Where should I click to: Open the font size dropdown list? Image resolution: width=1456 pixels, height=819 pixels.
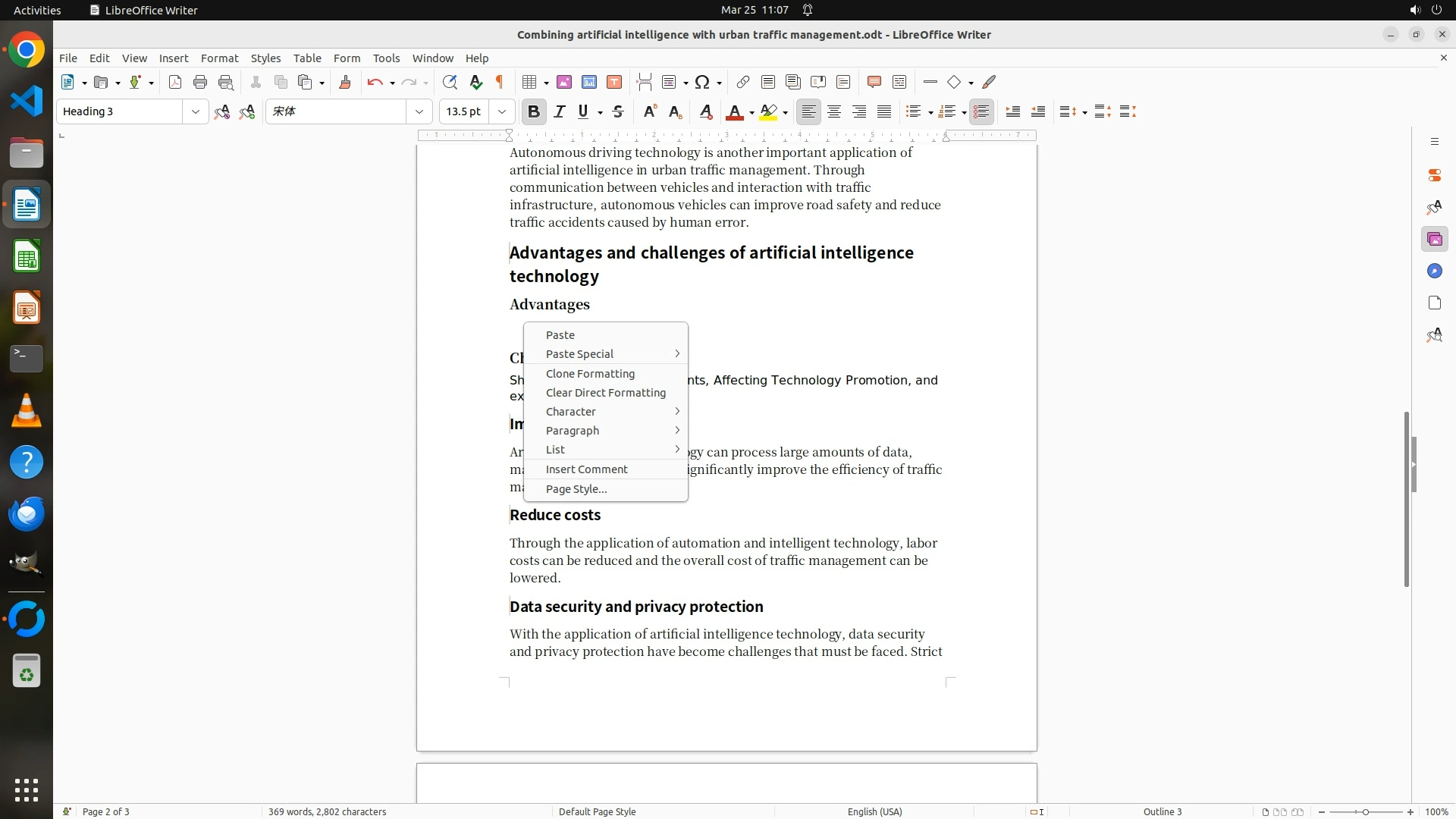click(x=502, y=111)
